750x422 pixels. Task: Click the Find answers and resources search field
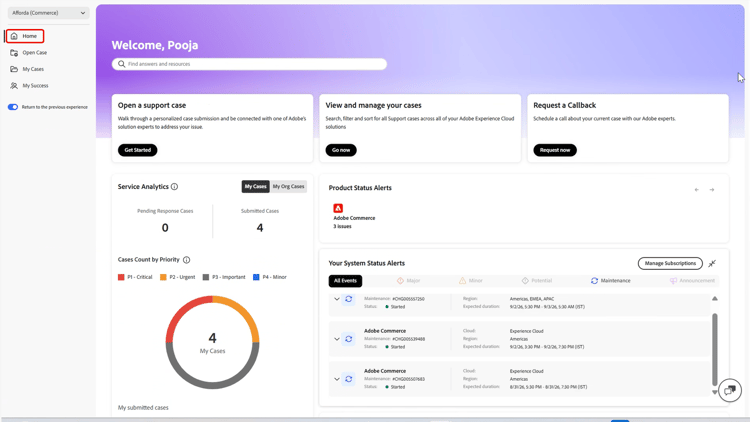click(x=249, y=64)
